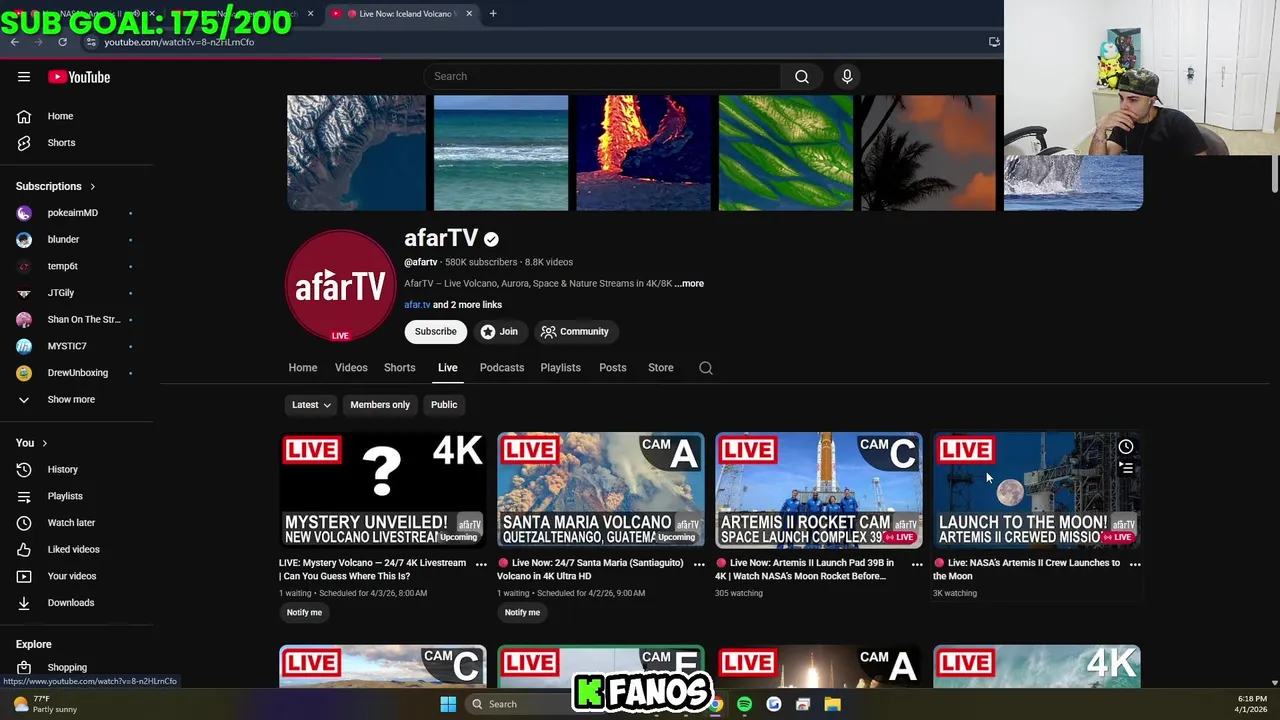Image resolution: width=1280 pixels, height=720 pixels.
Task: Select the Live tab
Action: coord(448,368)
